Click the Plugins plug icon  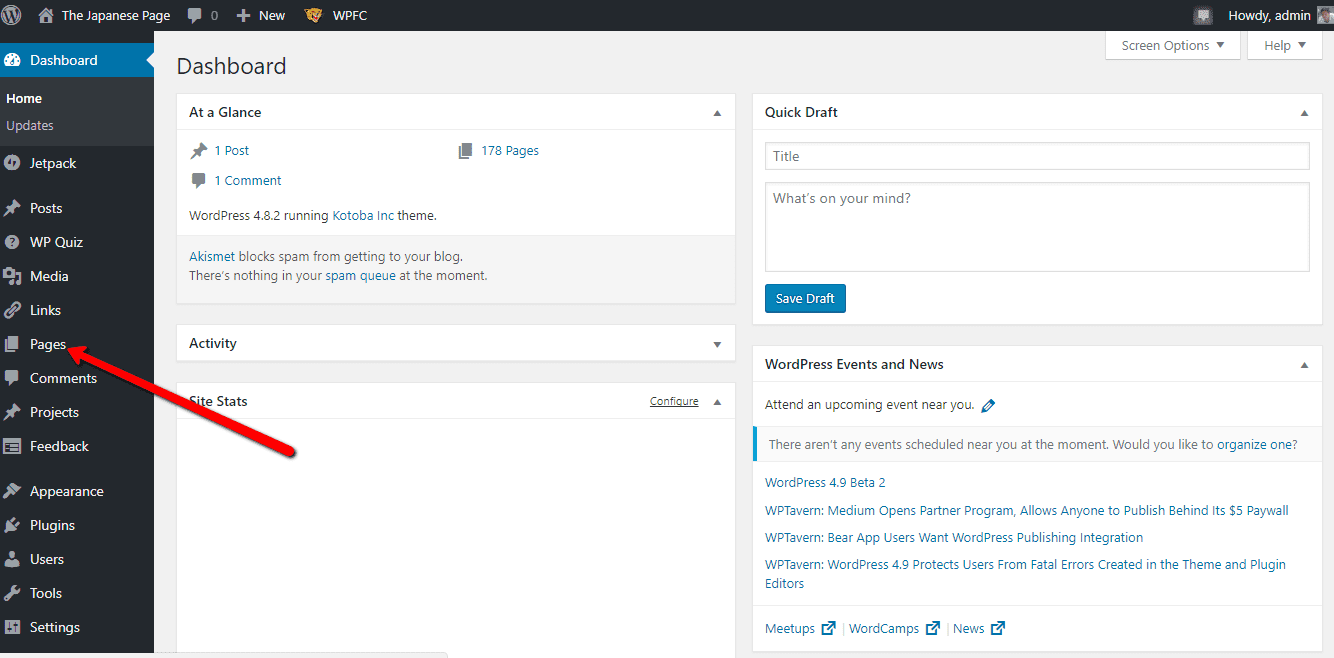click(x=12, y=525)
